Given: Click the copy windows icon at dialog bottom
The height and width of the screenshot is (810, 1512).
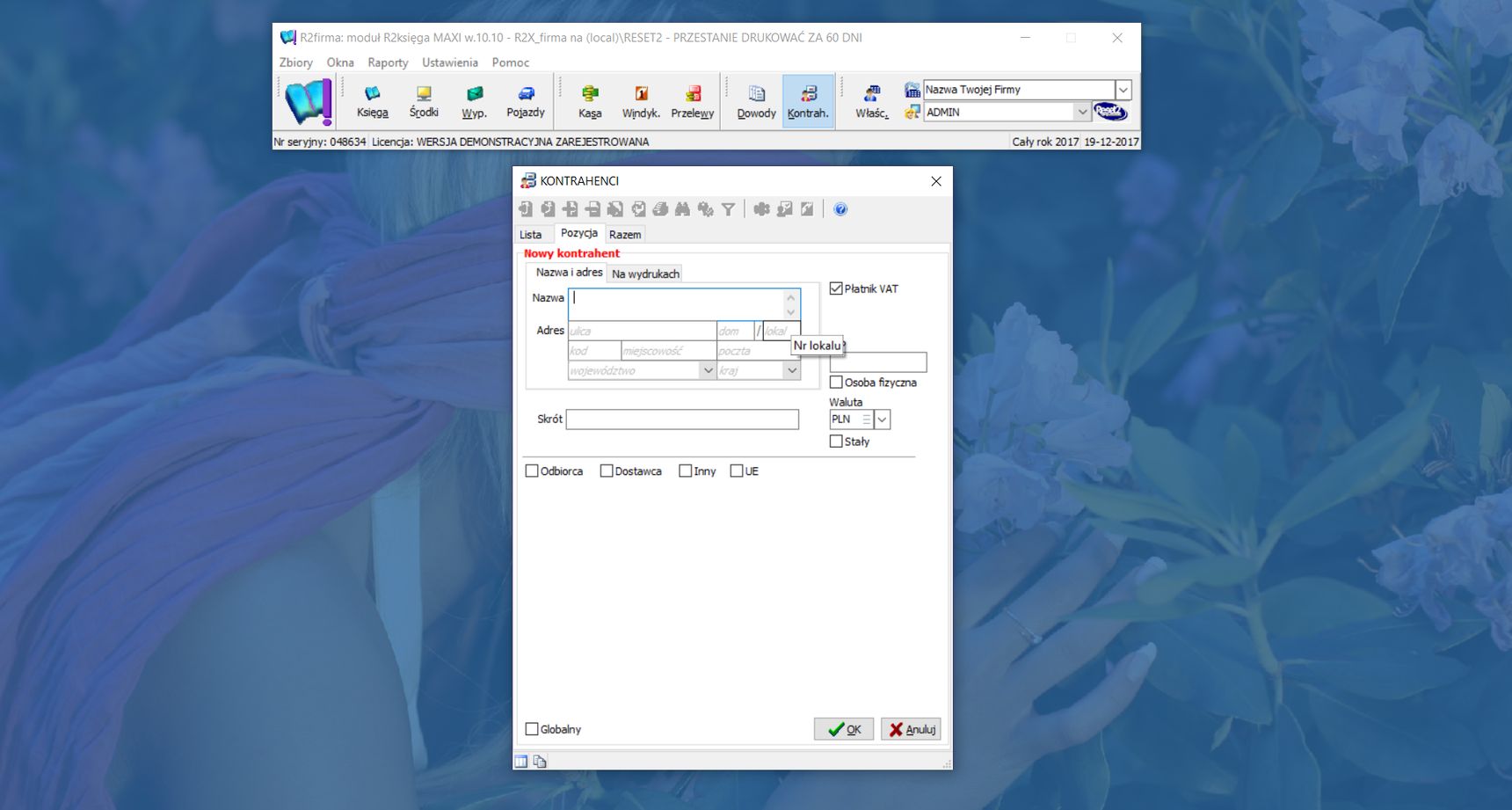Looking at the screenshot, I should tap(540, 761).
